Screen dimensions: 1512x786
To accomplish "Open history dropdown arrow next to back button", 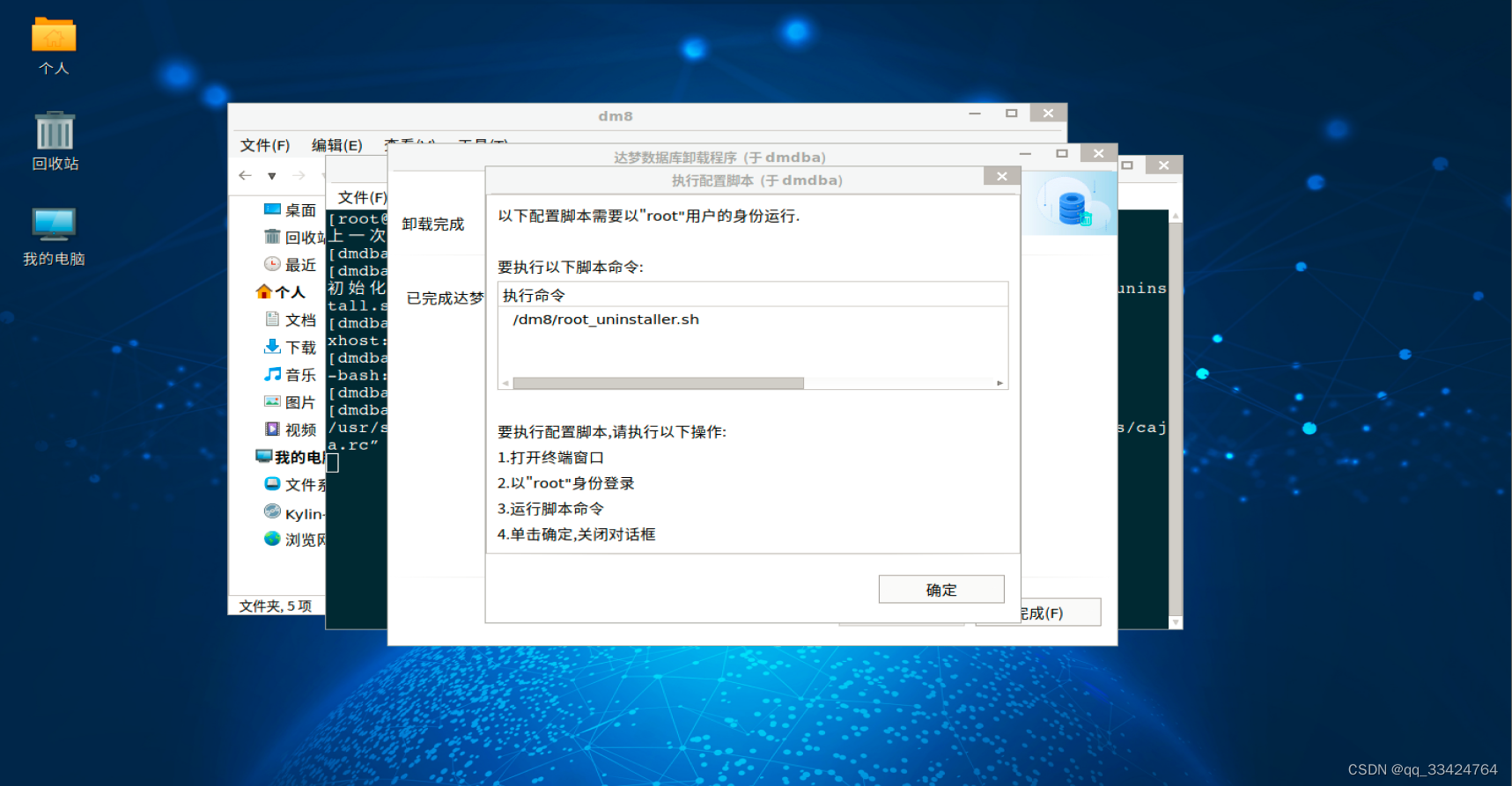I will 272,176.
